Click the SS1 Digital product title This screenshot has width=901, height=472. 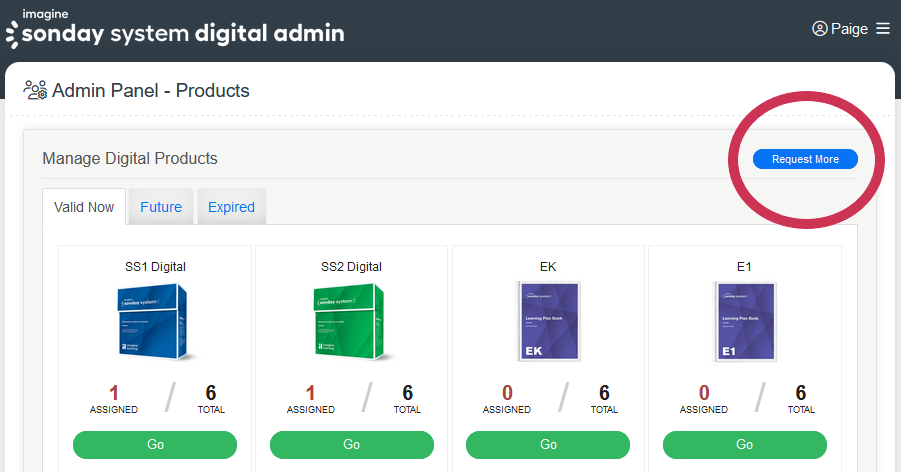[x=154, y=267]
